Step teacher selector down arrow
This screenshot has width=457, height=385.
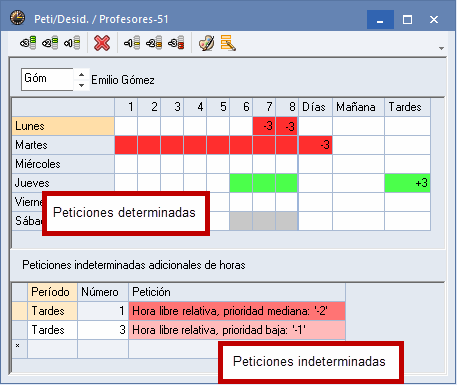pos(81,85)
